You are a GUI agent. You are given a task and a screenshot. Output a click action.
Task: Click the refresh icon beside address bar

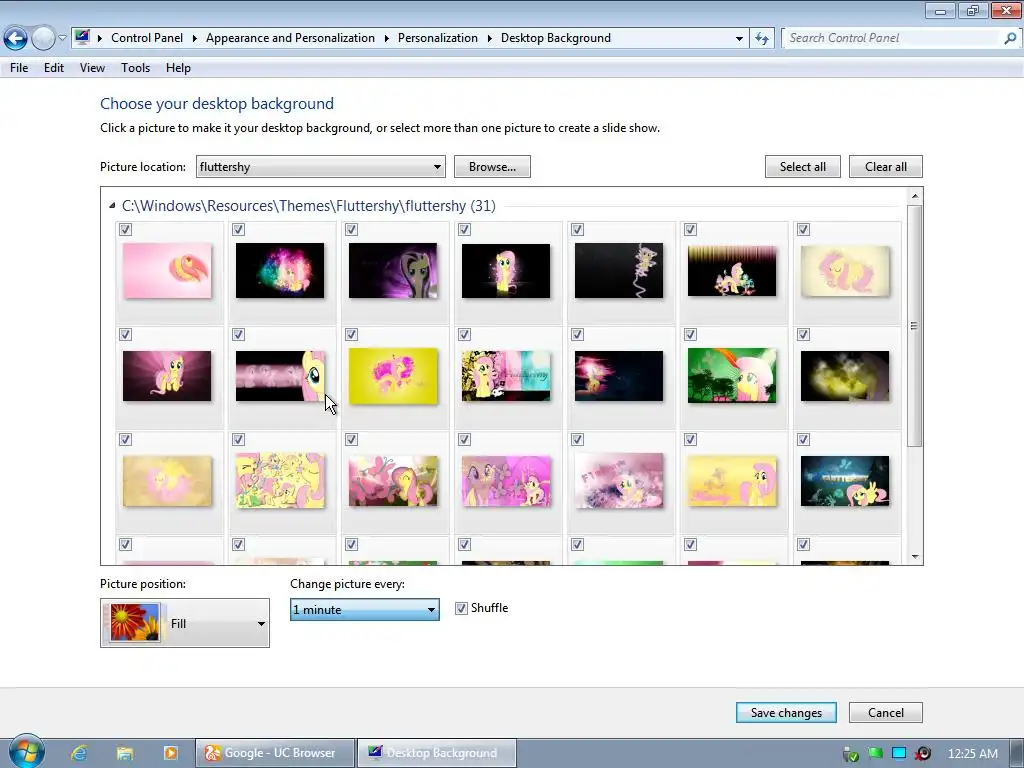761,39
